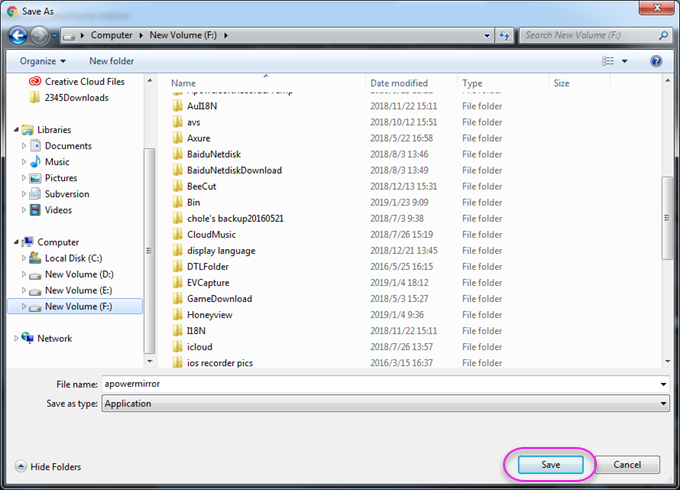Image resolution: width=680 pixels, height=490 pixels.
Task: Click the BaiduNetdisk folder icon
Action: (177, 154)
